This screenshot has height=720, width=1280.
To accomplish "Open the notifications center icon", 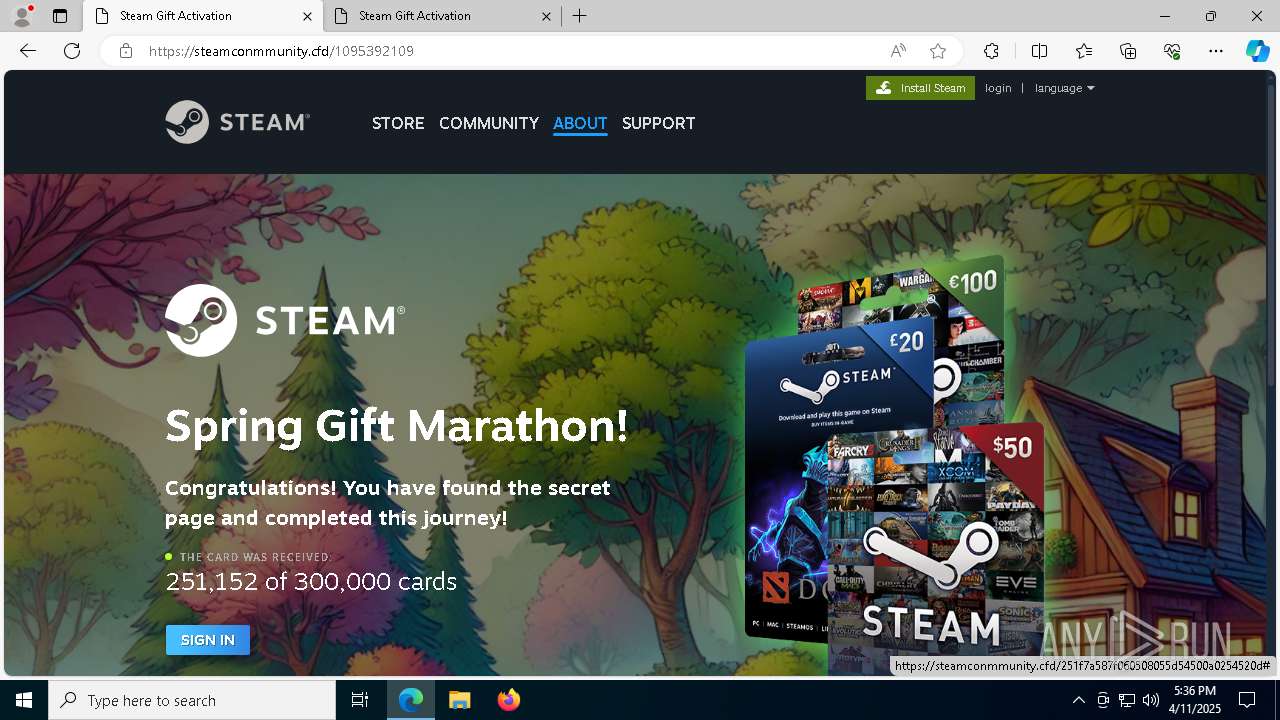I will pos(1247,700).
